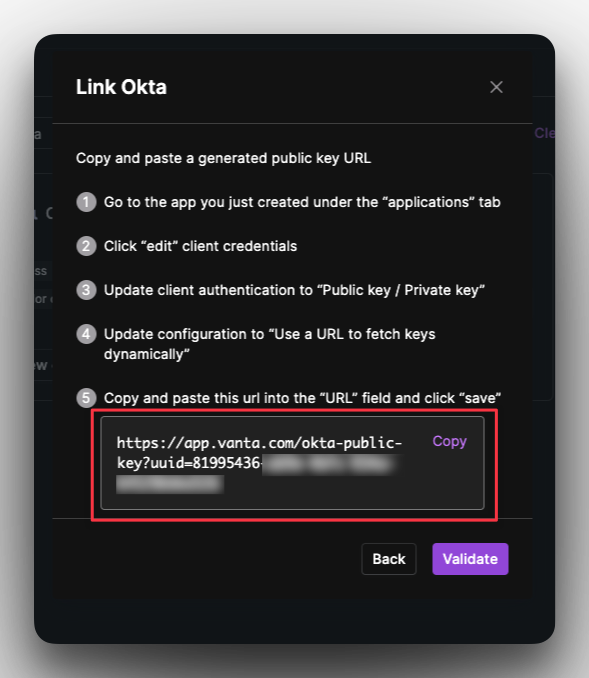Validate the Okta connection
This screenshot has width=589, height=678.
470,559
